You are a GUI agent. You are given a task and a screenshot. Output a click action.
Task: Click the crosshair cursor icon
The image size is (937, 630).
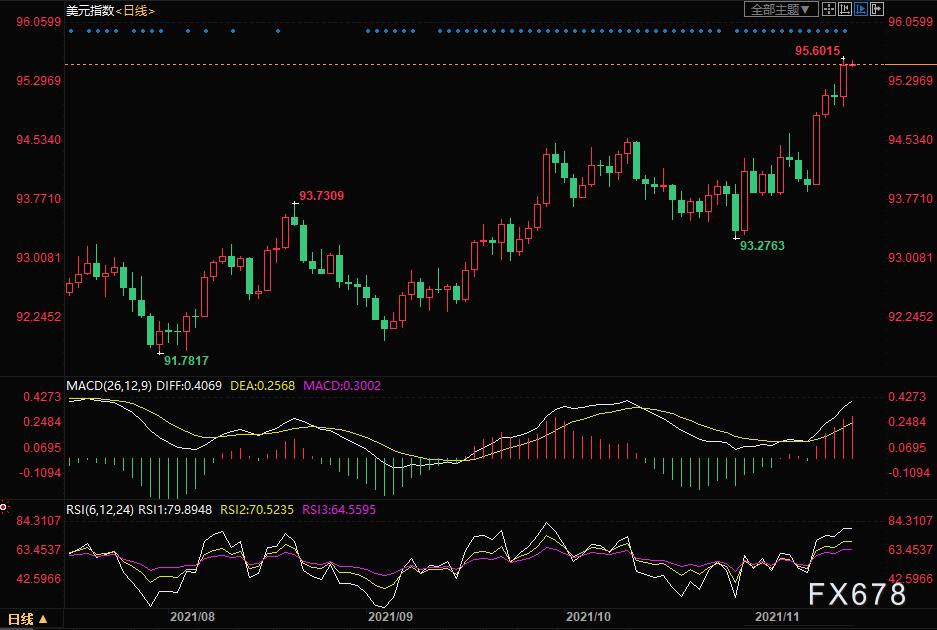pyautogui.click(x=829, y=9)
